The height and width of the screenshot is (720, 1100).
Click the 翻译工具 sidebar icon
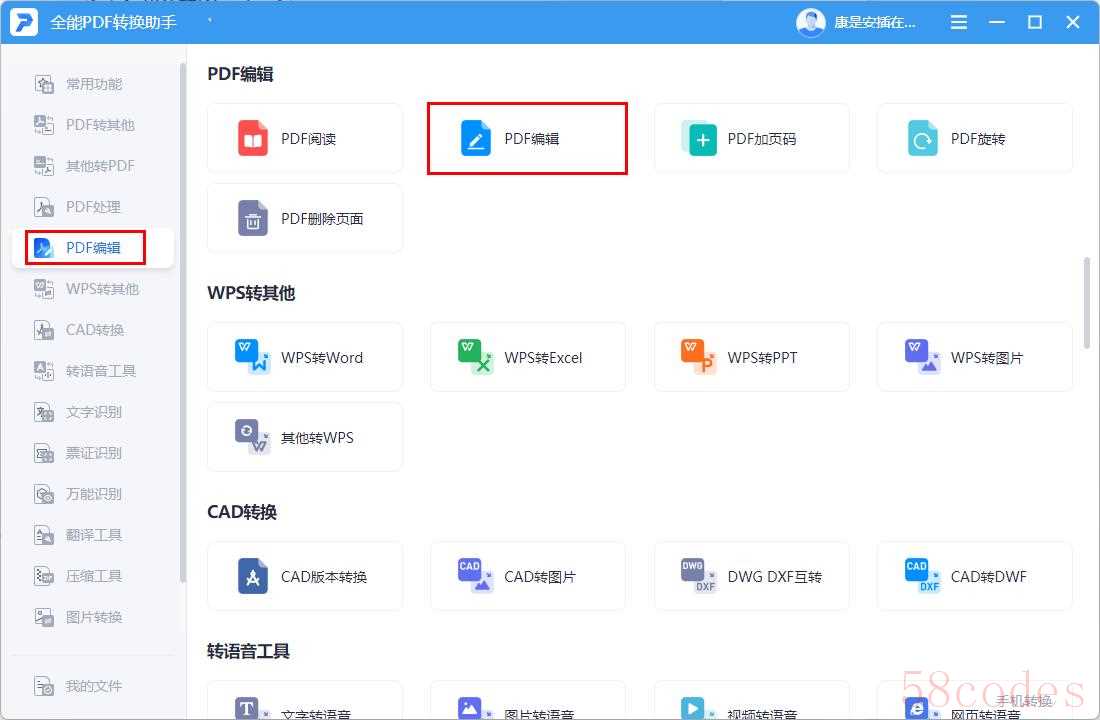[x=43, y=535]
